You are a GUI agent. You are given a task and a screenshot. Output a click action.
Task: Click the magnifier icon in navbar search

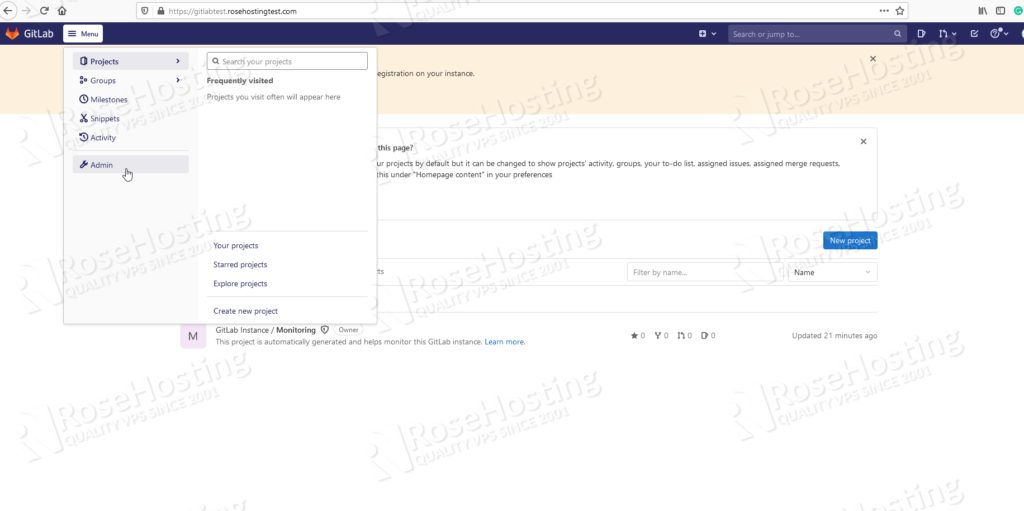pyautogui.click(x=897, y=34)
